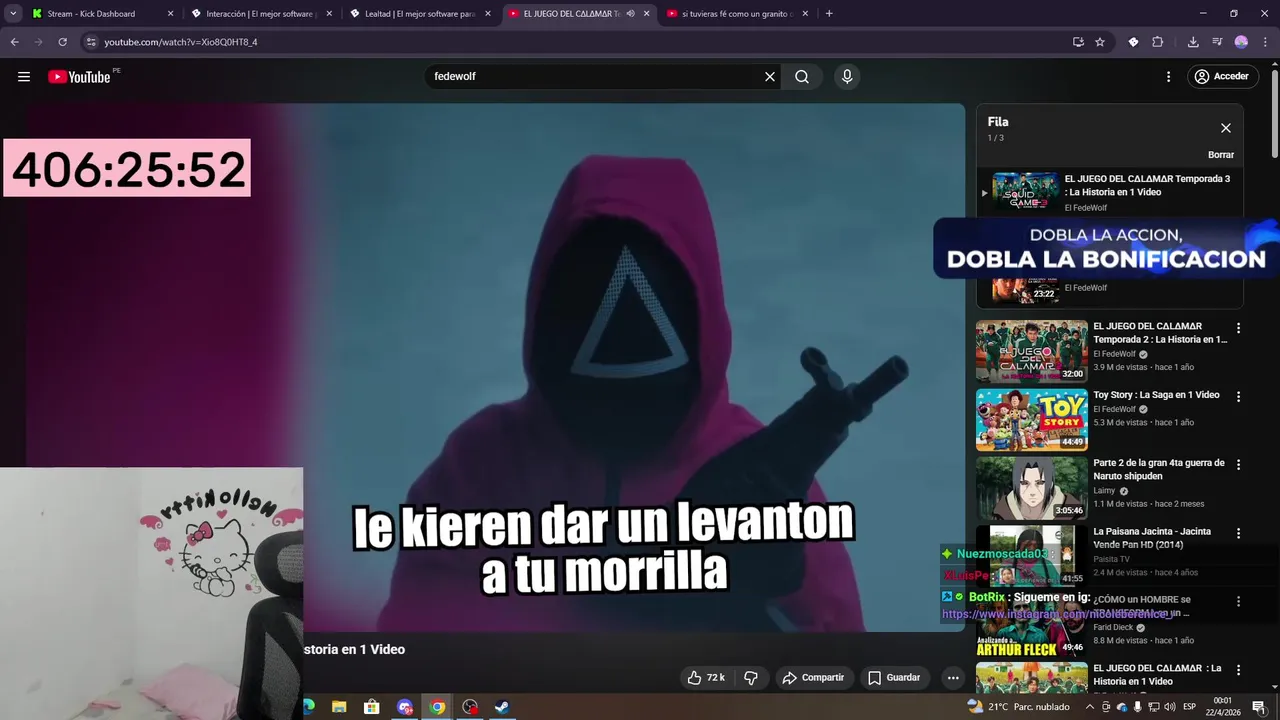
Task: Open the YouTube guide hamburger menu
Action: coord(24,77)
